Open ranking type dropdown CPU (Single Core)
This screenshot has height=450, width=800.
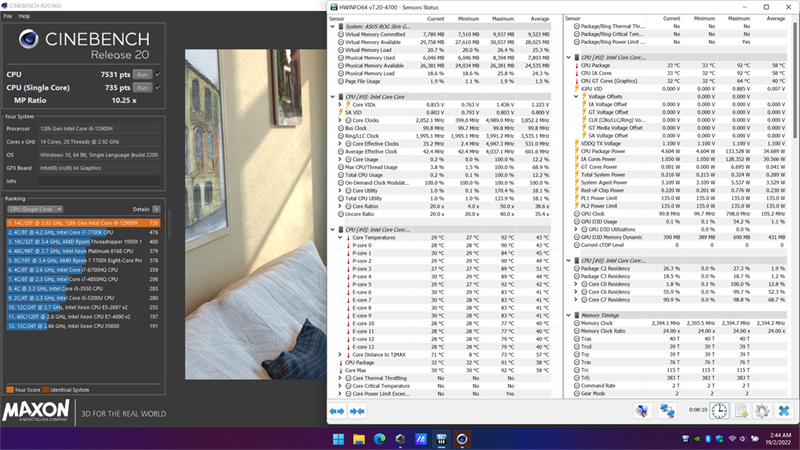click(x=35, y=209)
